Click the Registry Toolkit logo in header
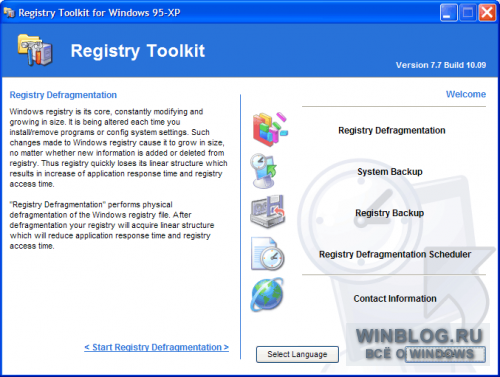Screen dimensions: 500x377 tap(35, 50)
